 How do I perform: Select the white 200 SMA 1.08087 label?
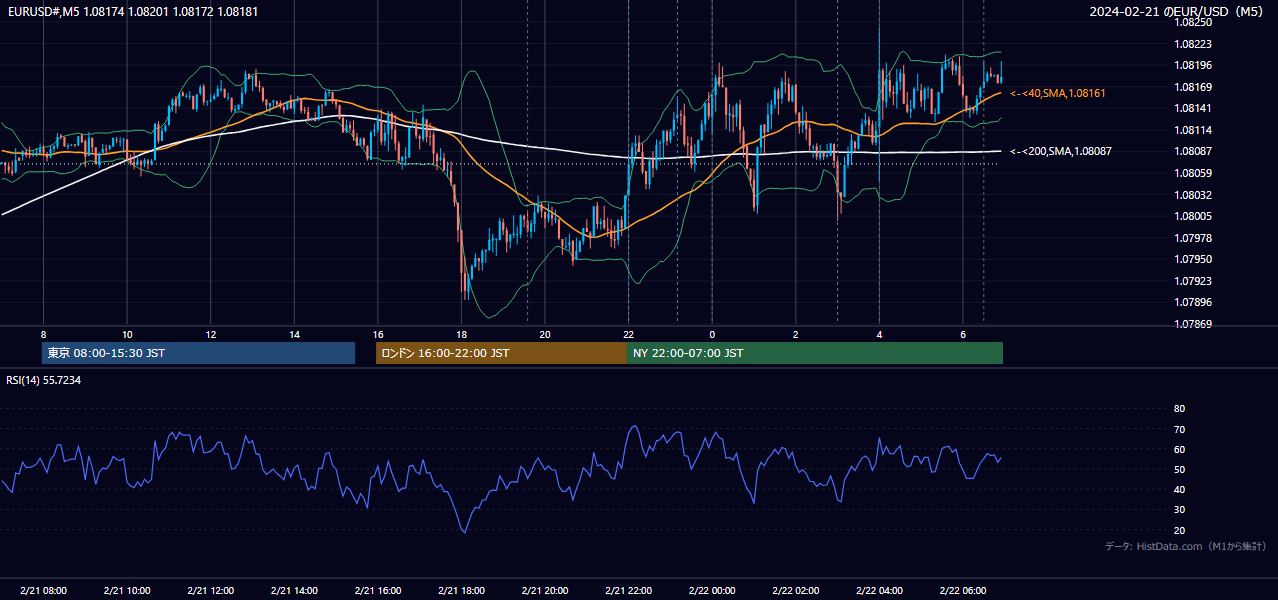click(1061, 151)
